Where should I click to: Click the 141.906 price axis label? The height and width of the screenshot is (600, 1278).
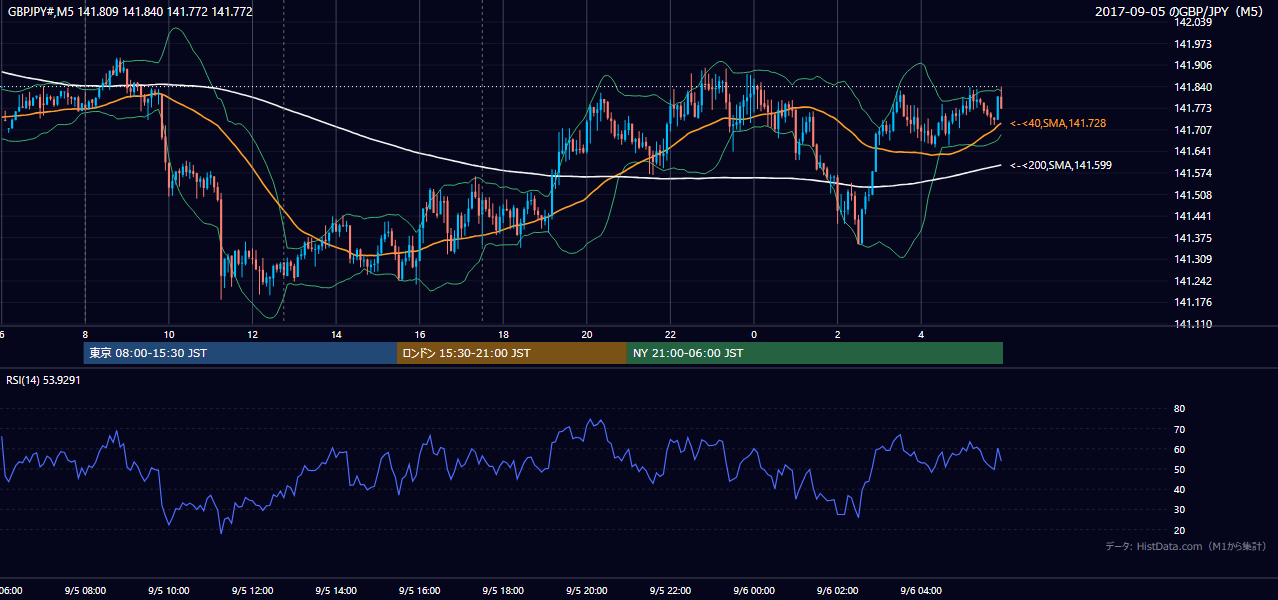(1193, 65)
